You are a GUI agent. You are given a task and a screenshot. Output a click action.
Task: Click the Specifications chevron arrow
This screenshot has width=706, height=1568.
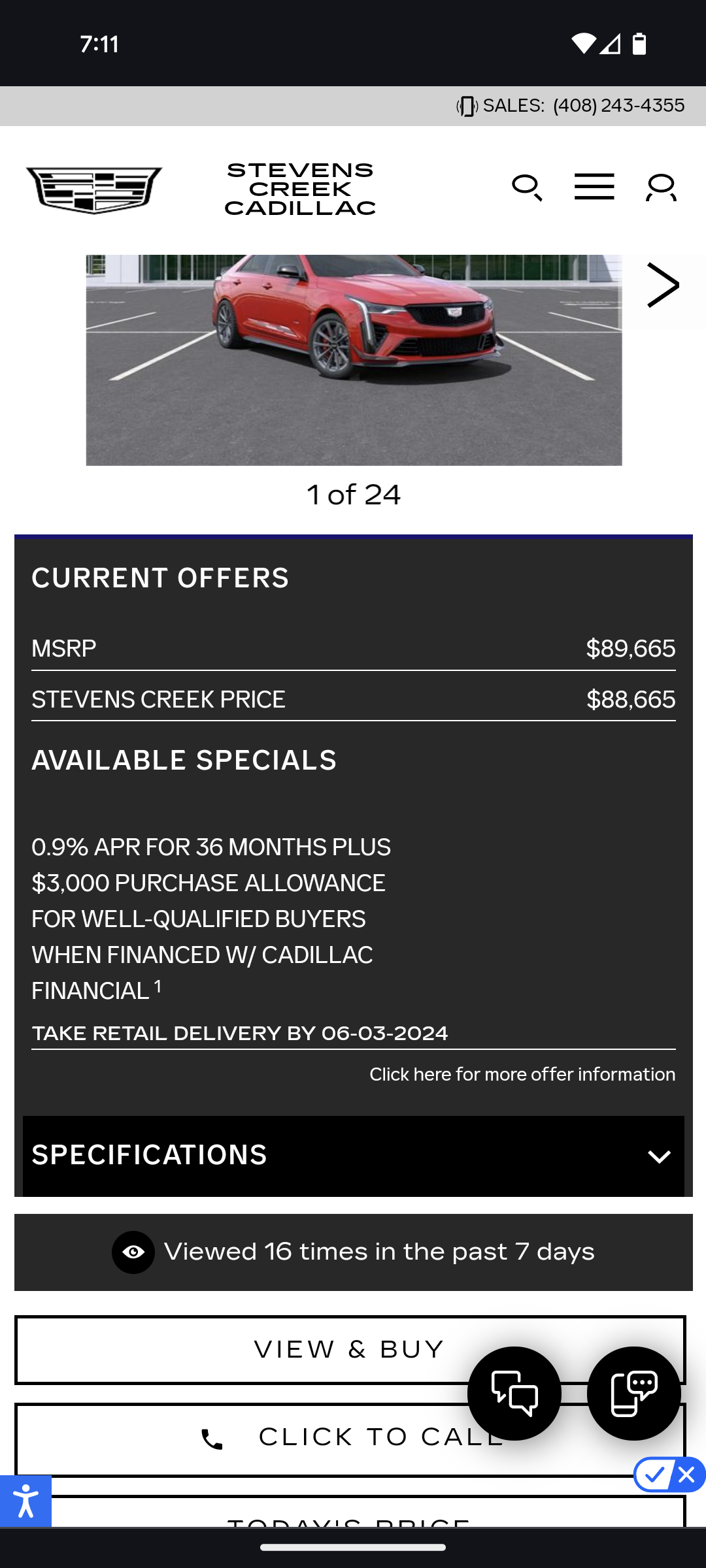click(659, 1156)
